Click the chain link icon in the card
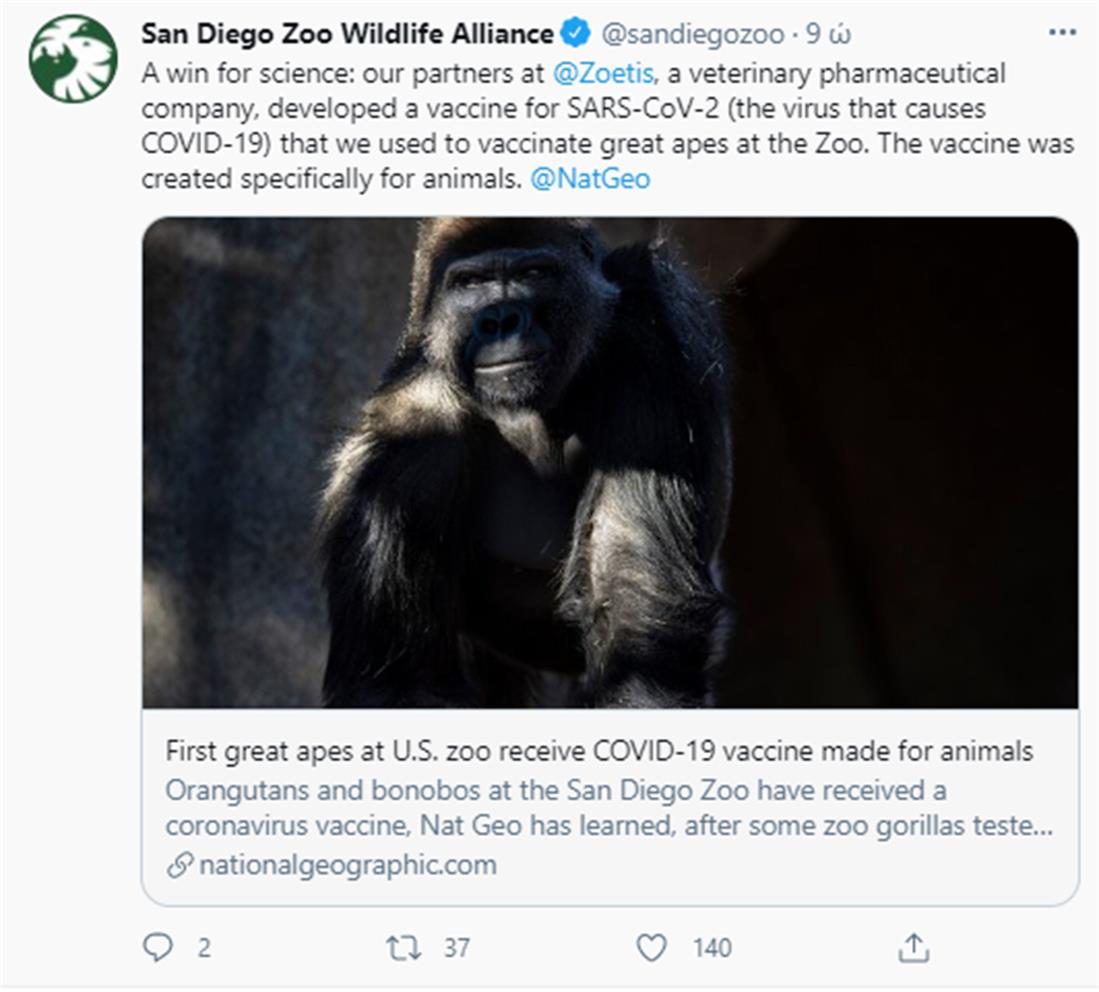The height and width of the screenshot is (992, 1099). 179,865
